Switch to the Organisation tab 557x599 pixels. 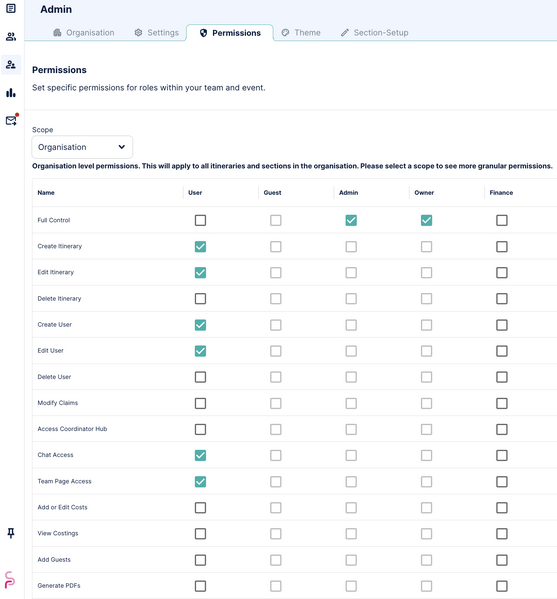pos(84,32)
